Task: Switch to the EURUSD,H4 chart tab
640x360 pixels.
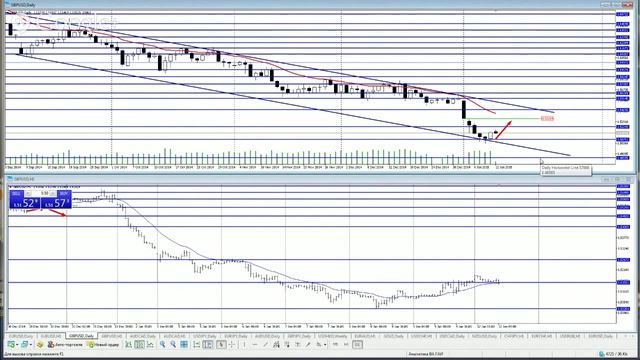Action: (x=51, y=336)
